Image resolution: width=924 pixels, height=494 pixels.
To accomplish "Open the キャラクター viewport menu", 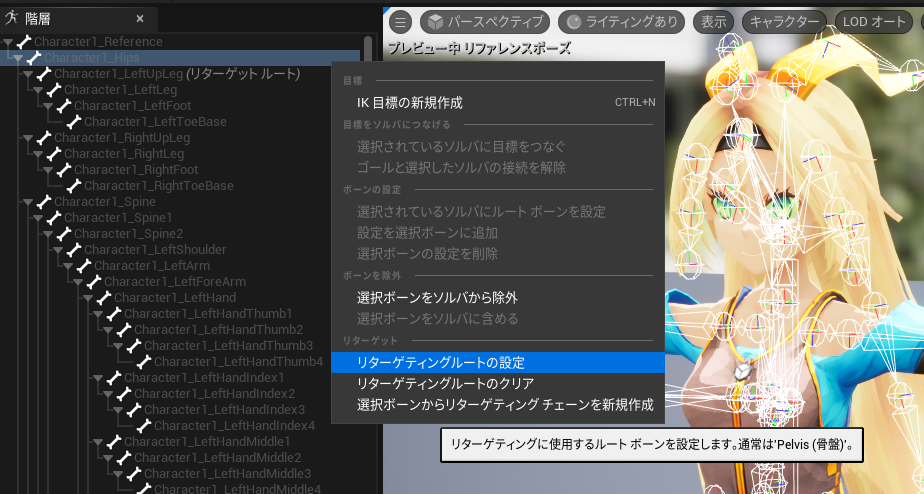I will [x=784, y=22].
